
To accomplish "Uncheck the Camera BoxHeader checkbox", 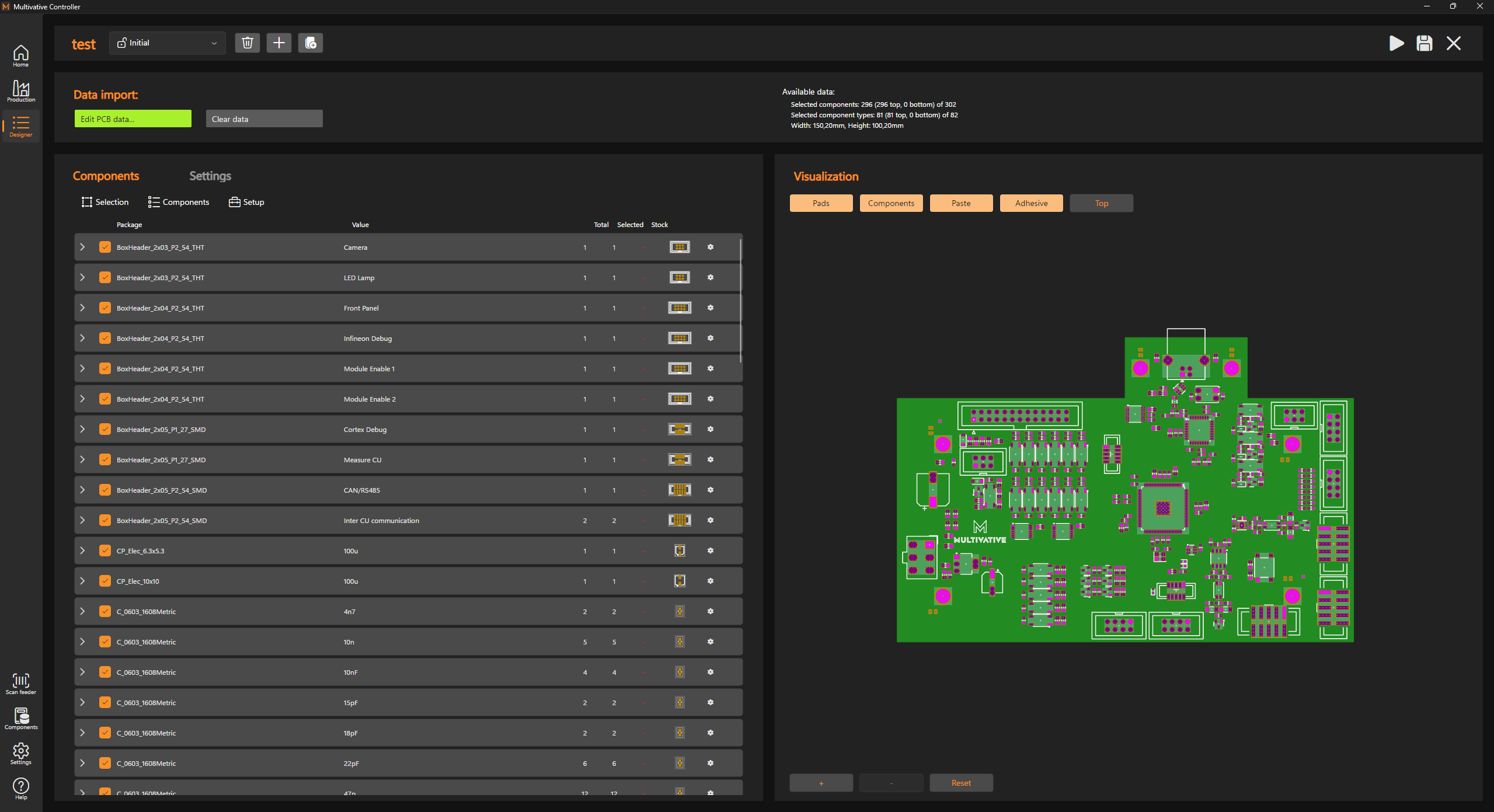I will pos(105,247).
